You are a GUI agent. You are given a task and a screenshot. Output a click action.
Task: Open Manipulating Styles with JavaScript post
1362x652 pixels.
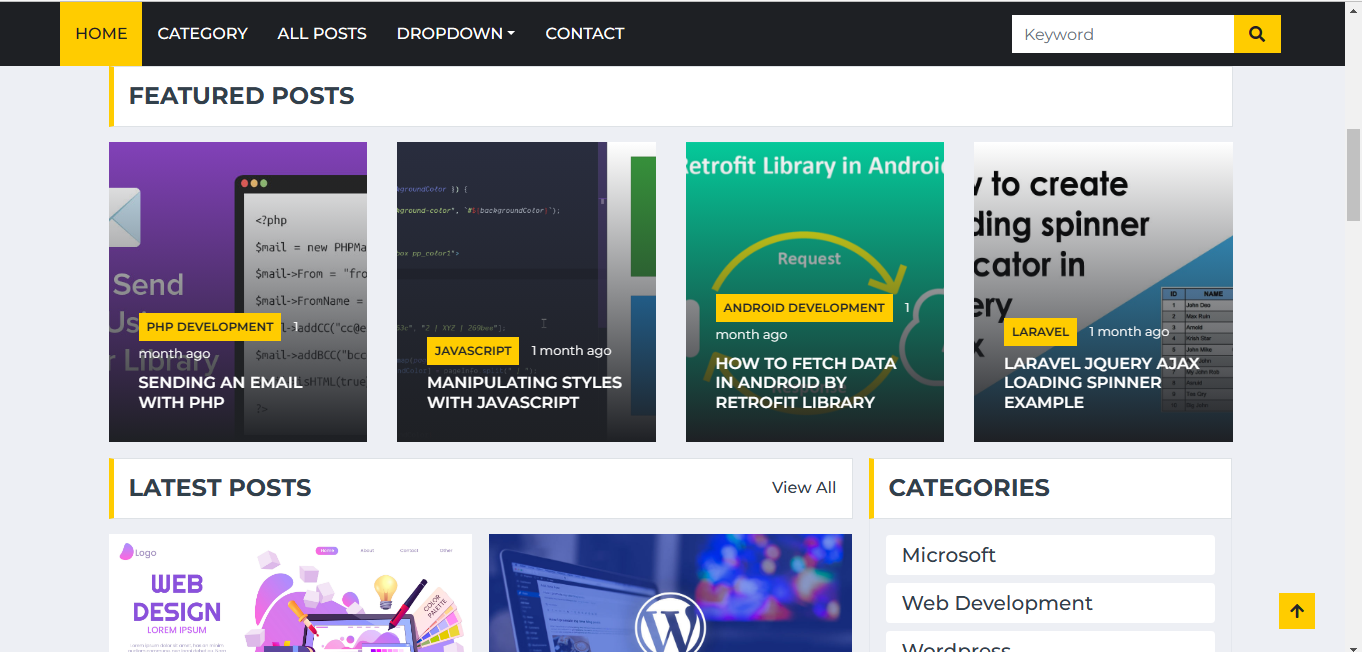pyautogui.click(x=524, y=392)
